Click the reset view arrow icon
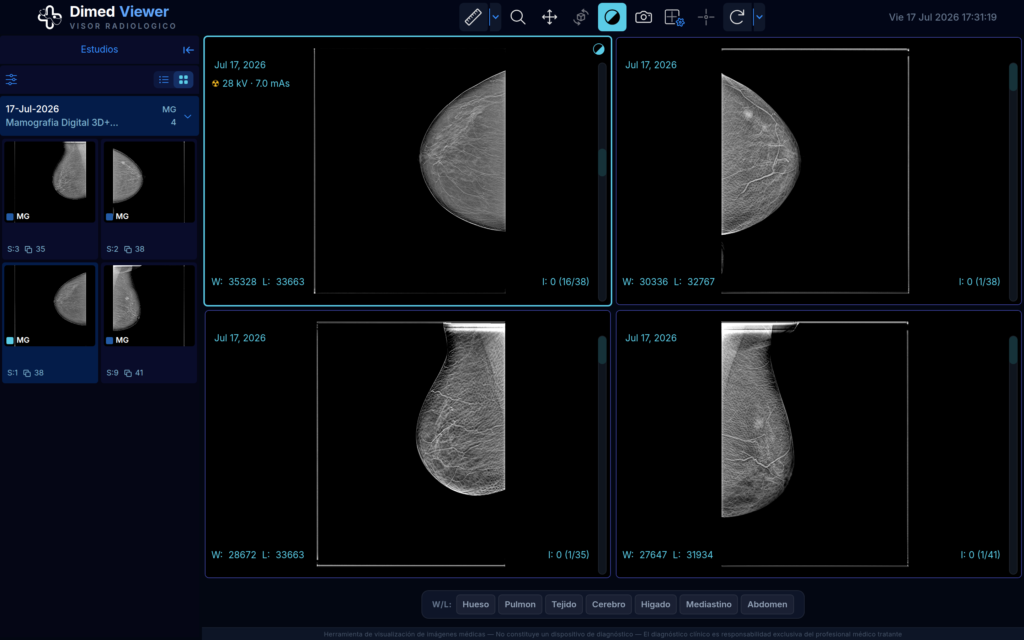 pos(737,17)
